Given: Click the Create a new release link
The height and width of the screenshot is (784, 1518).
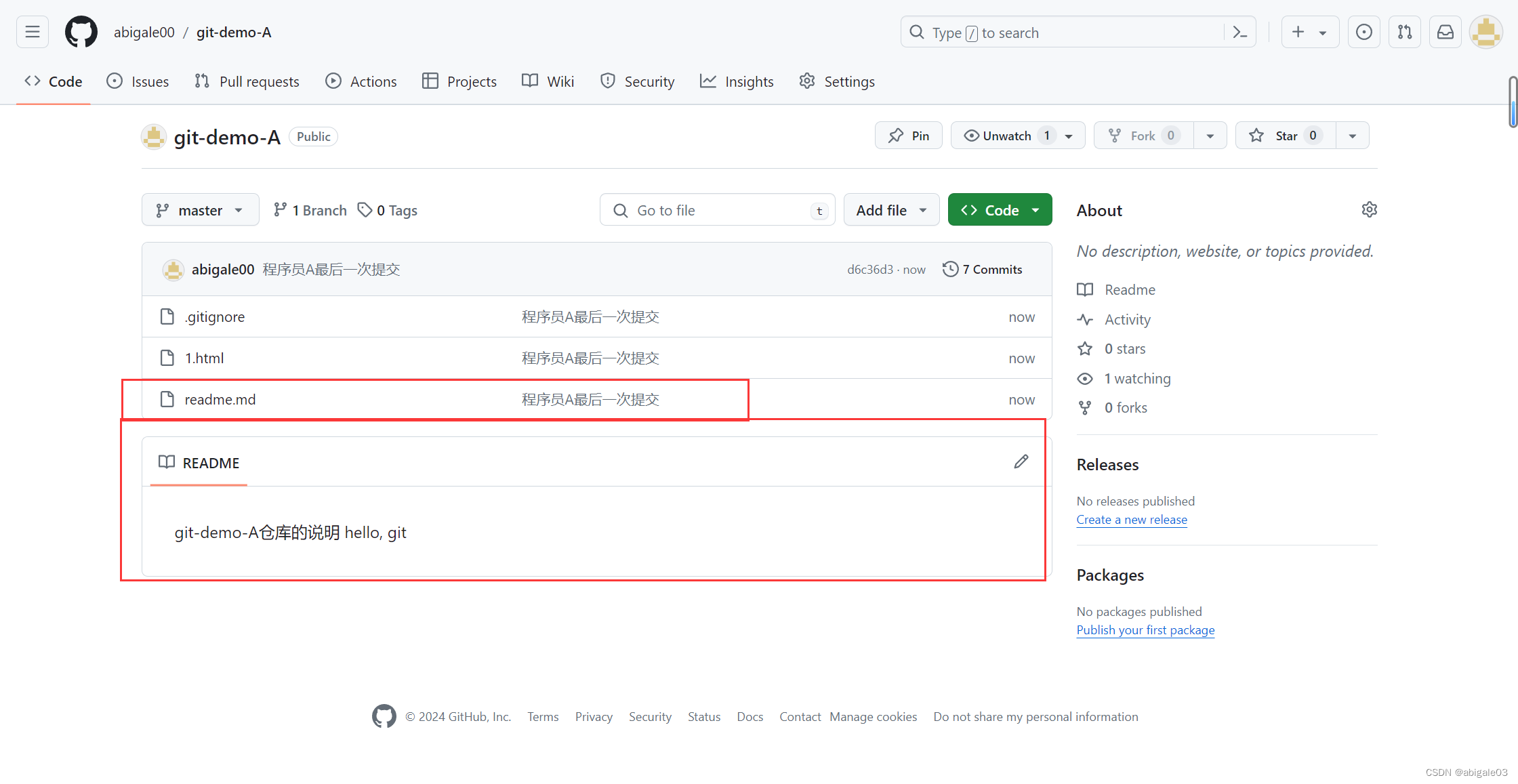Looking at the screenshot, I should 1131,519.
